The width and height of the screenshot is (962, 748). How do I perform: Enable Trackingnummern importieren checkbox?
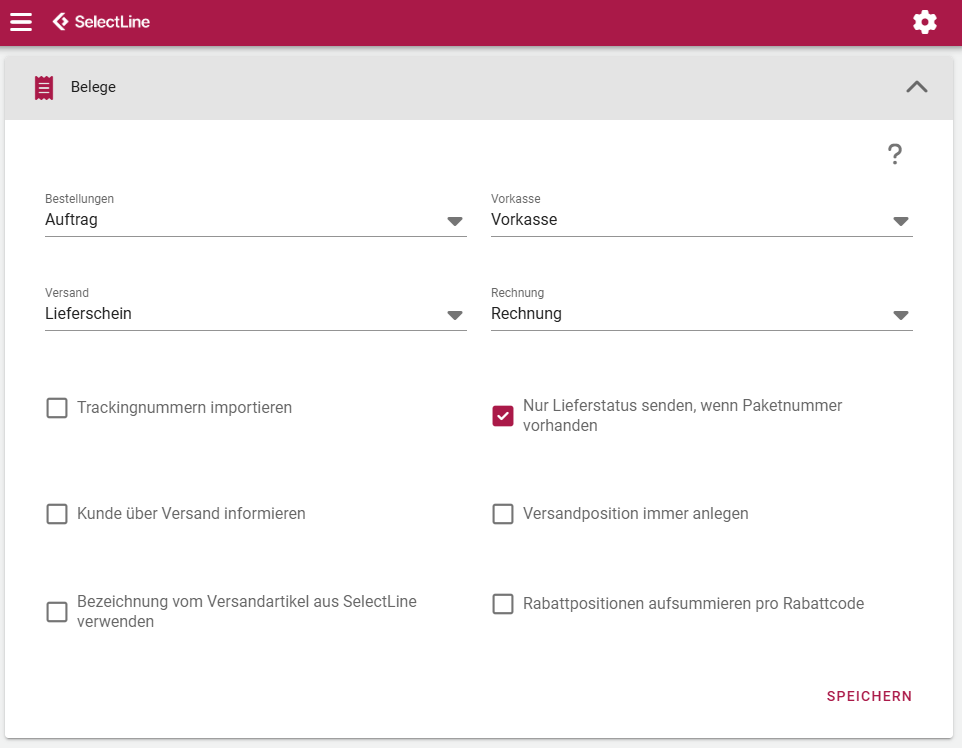click(57, 408)
